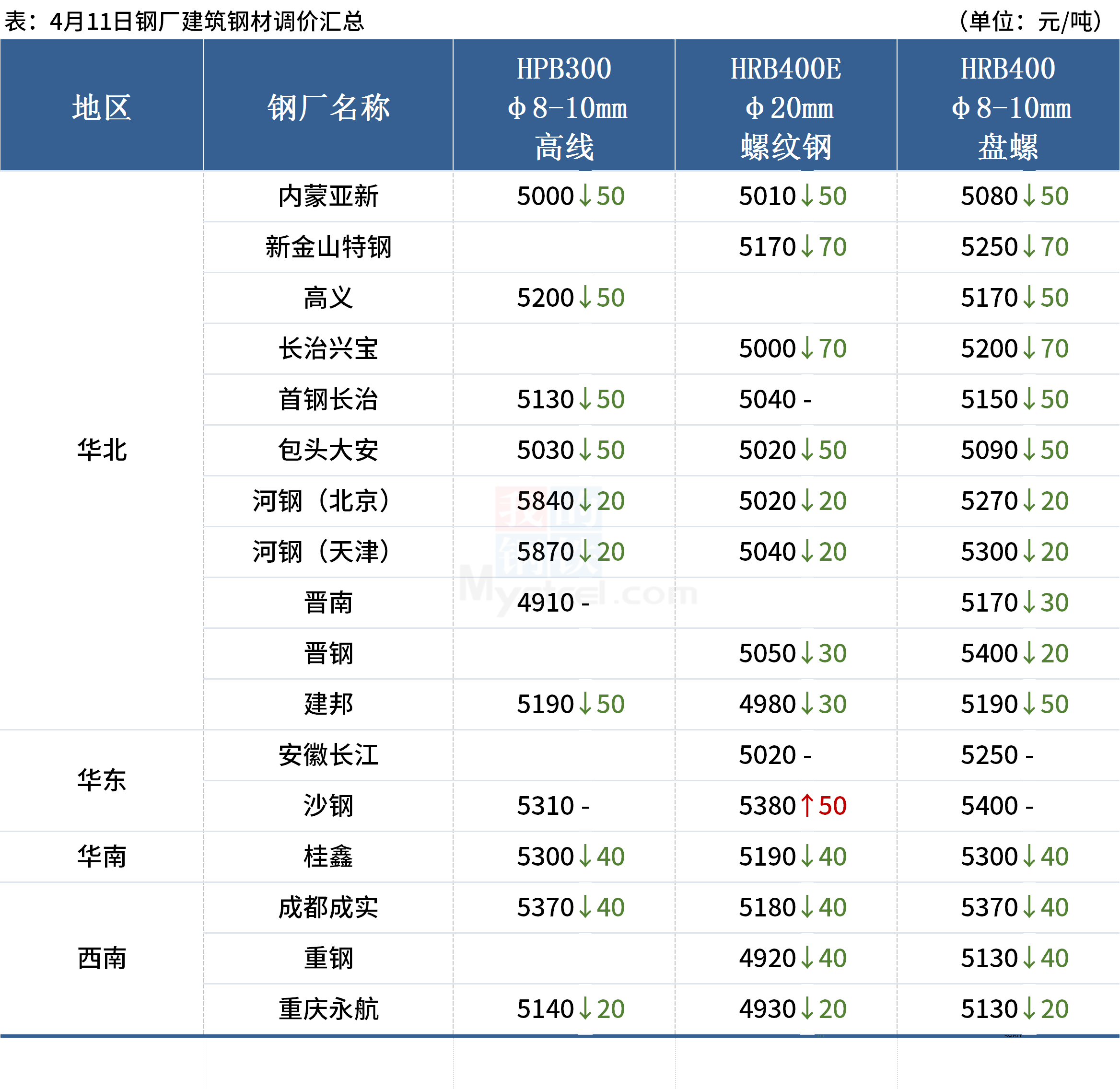Click the 晋钢 mill name
The width and height of the screenshot is (1120, 1089).
[x=328, y=653]
